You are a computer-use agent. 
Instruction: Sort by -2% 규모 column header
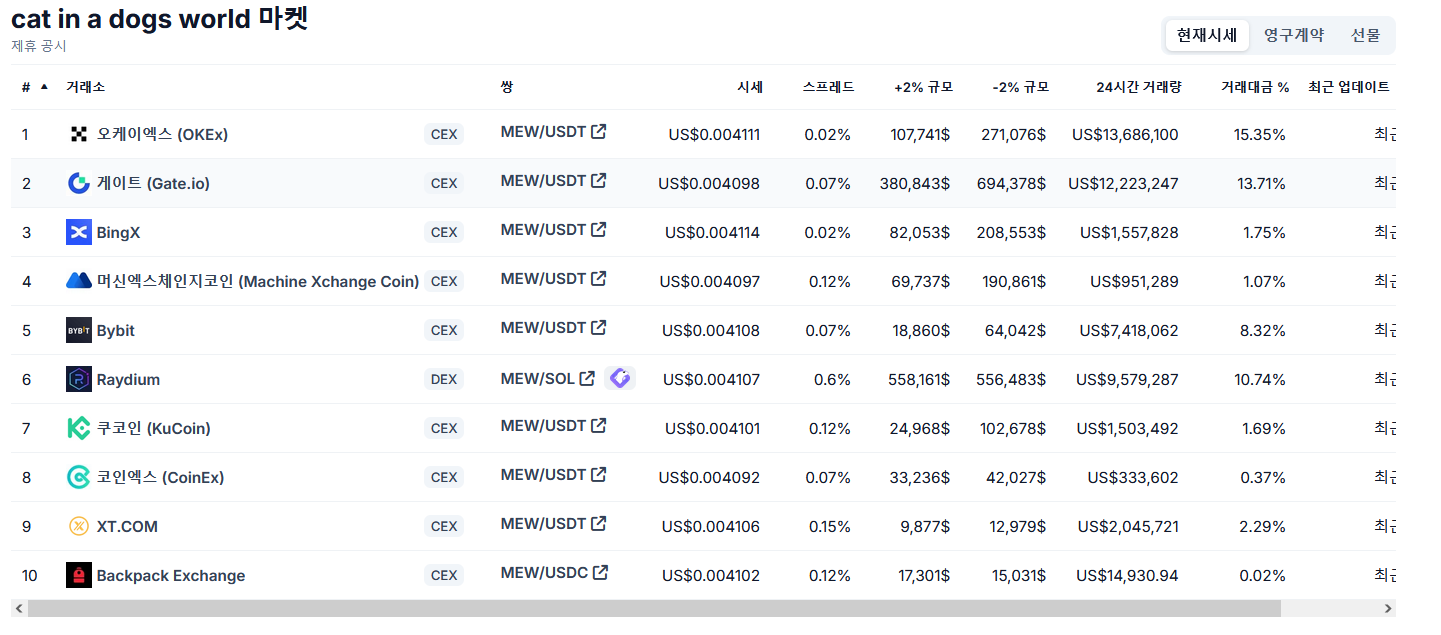click(1020, 87)
